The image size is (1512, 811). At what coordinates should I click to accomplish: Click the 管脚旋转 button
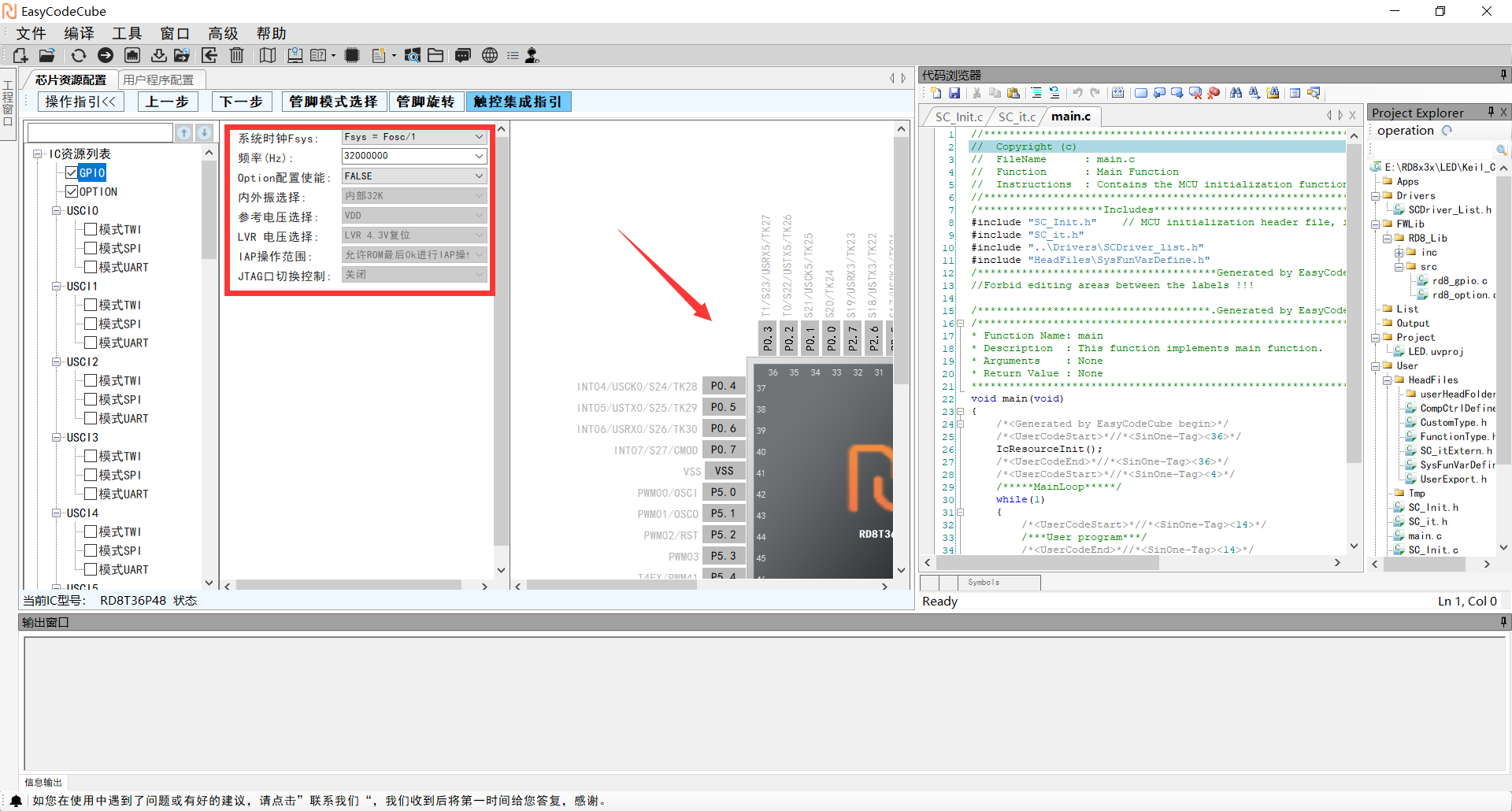pyautogui.click(x=425, y=102)
